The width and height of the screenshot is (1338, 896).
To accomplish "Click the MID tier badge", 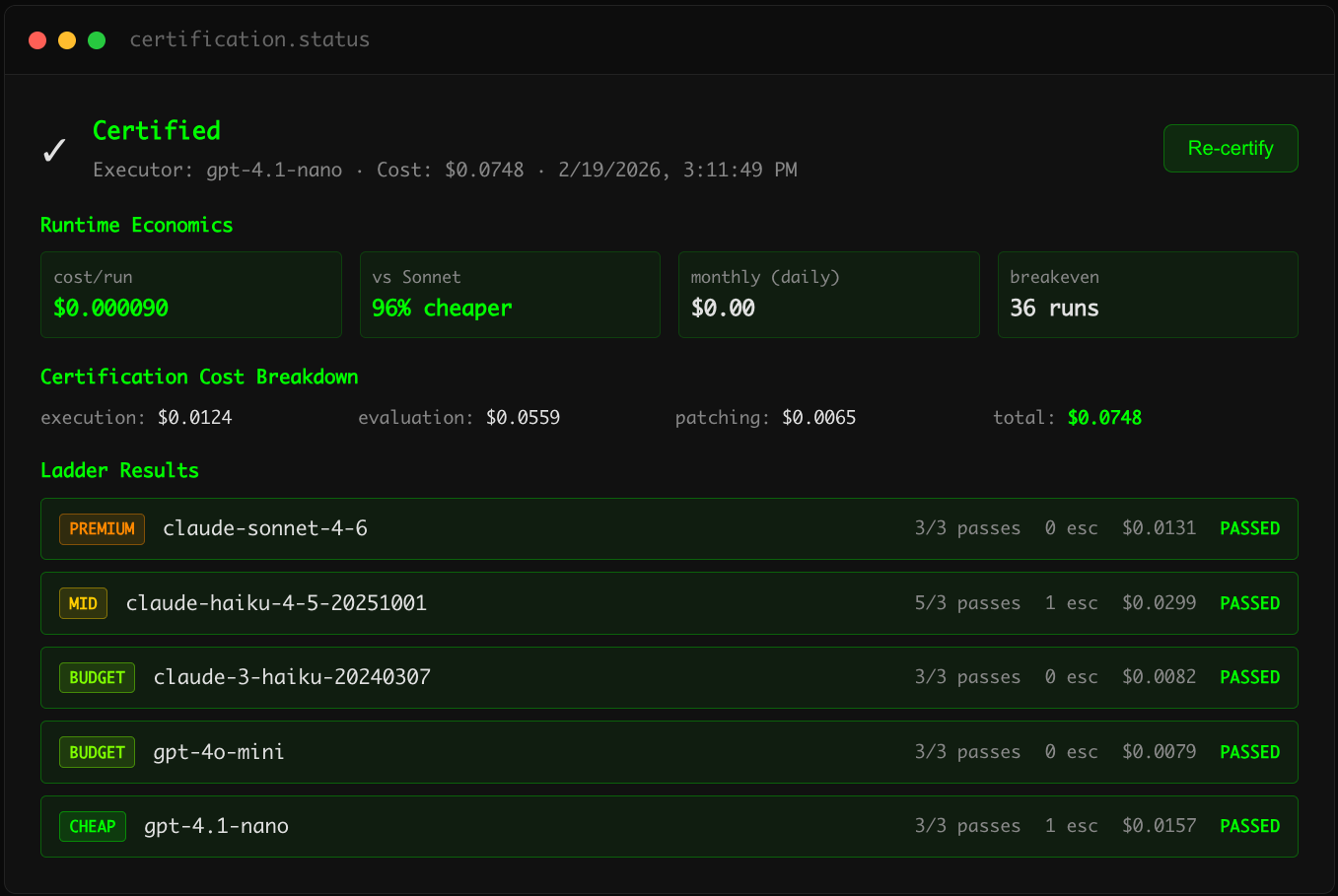I will coord(83,603).
